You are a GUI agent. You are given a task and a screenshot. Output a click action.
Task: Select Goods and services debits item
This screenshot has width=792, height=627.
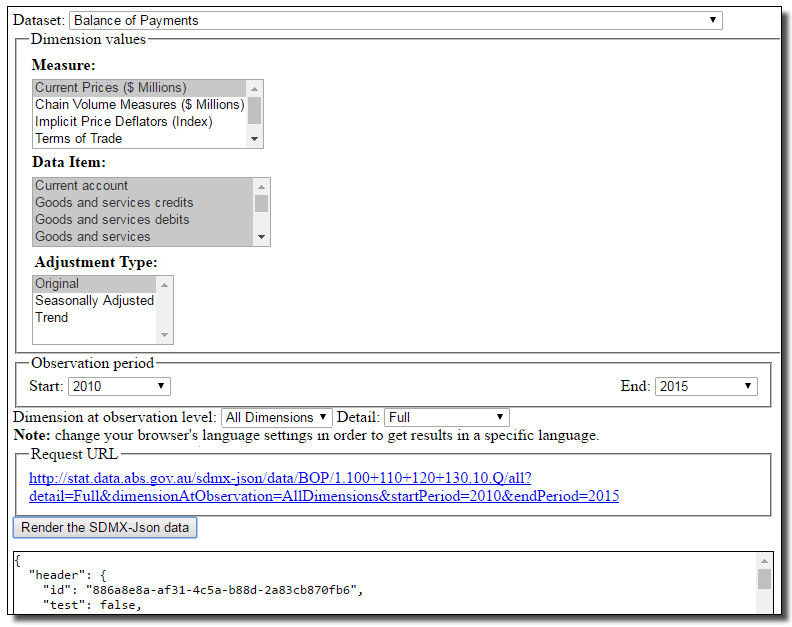112,220
